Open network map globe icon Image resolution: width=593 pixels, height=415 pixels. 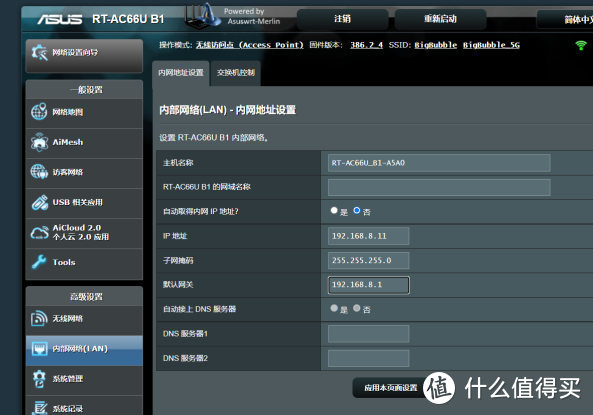(39, 112)
